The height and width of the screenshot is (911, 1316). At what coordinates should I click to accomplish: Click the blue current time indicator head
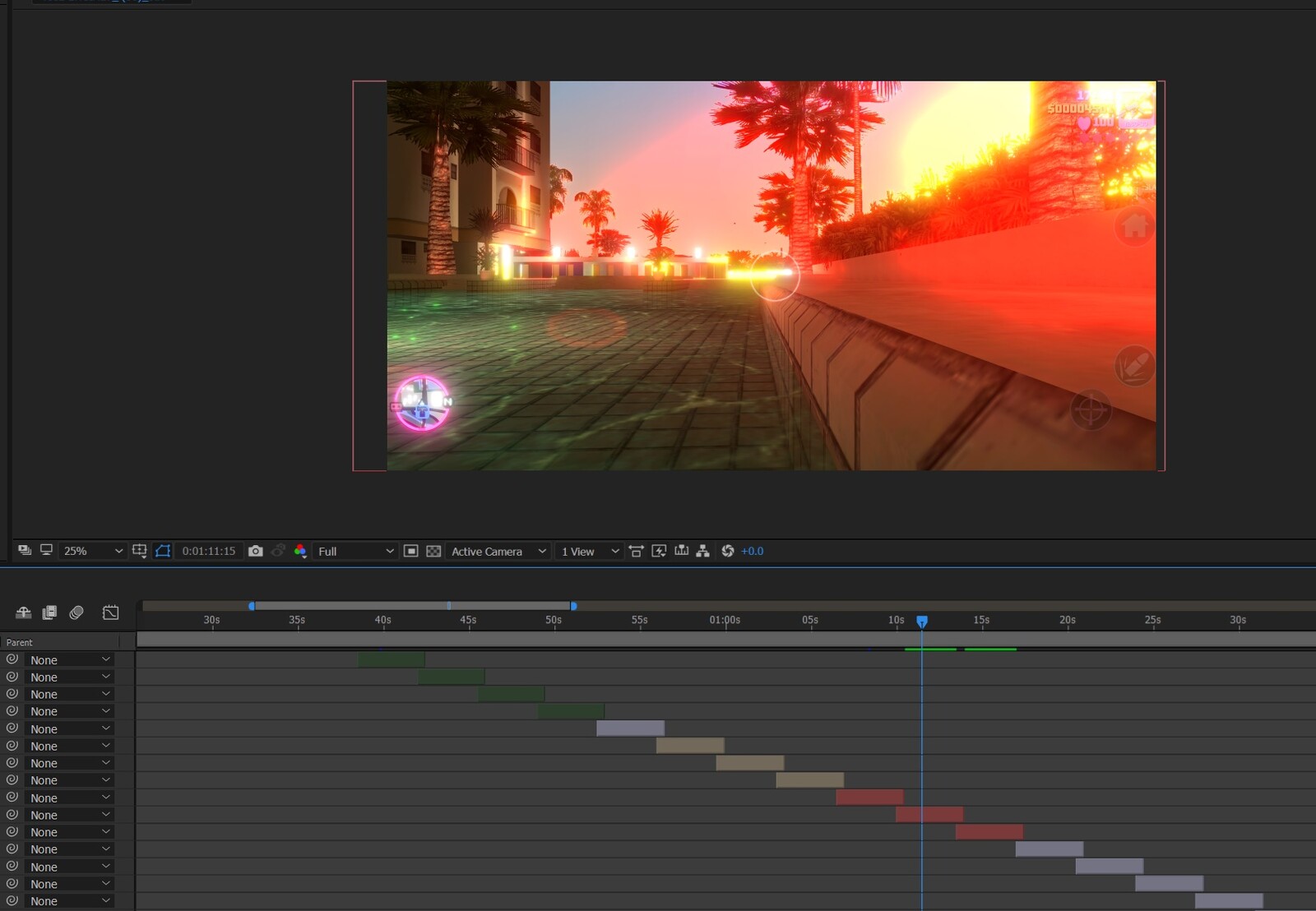click(922, 622)
